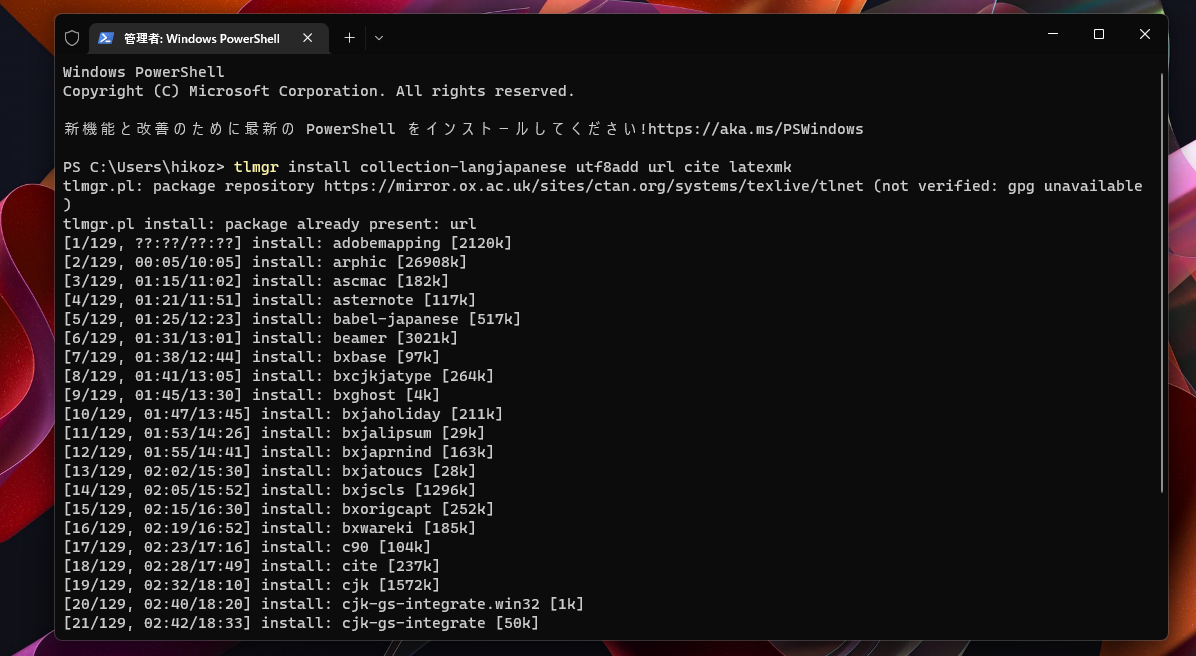Open a new tab with plus button
Viewport: 1196px width, 656px height.
point(349,38)
